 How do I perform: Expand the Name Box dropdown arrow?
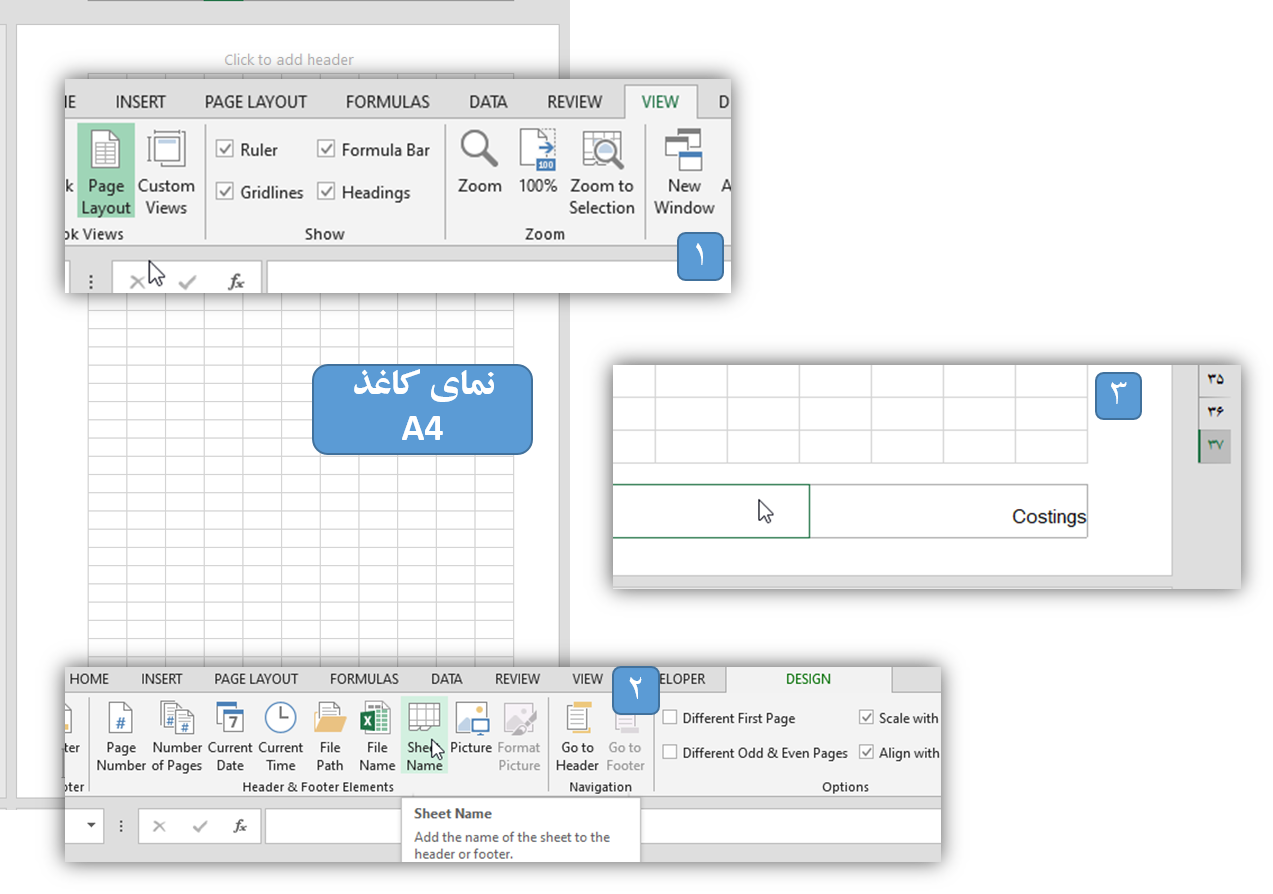point(91,826)
